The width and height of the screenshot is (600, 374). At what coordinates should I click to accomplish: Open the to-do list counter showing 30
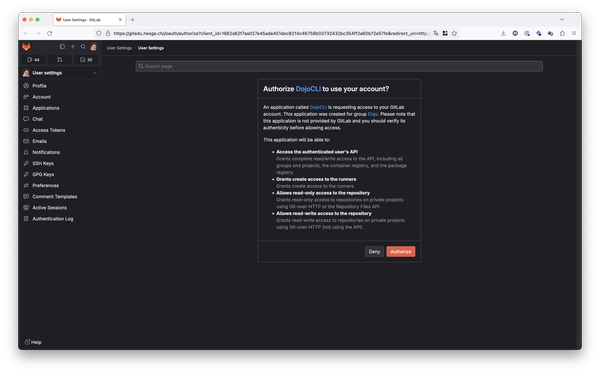click(x=86, y=60)
